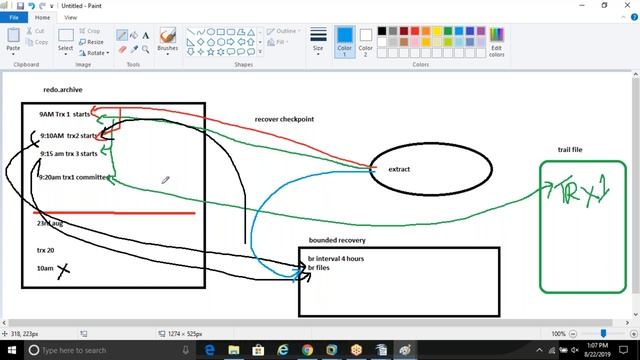Click the Resize button

pos(91,42)
